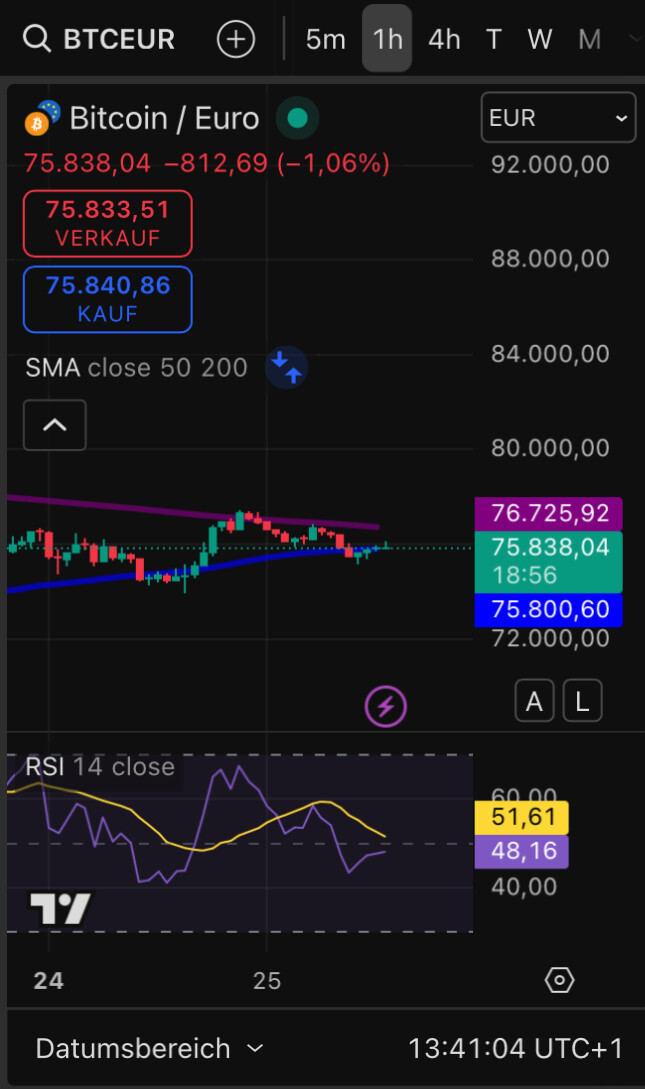Add symbol with the plus circle icon

236,39
